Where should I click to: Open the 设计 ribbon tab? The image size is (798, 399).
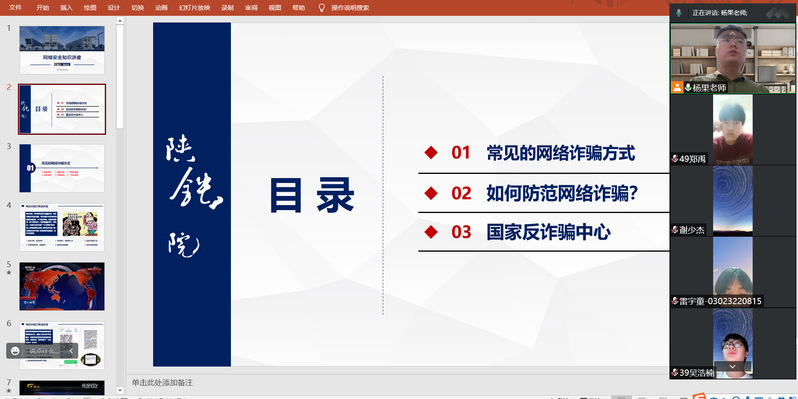114,8
